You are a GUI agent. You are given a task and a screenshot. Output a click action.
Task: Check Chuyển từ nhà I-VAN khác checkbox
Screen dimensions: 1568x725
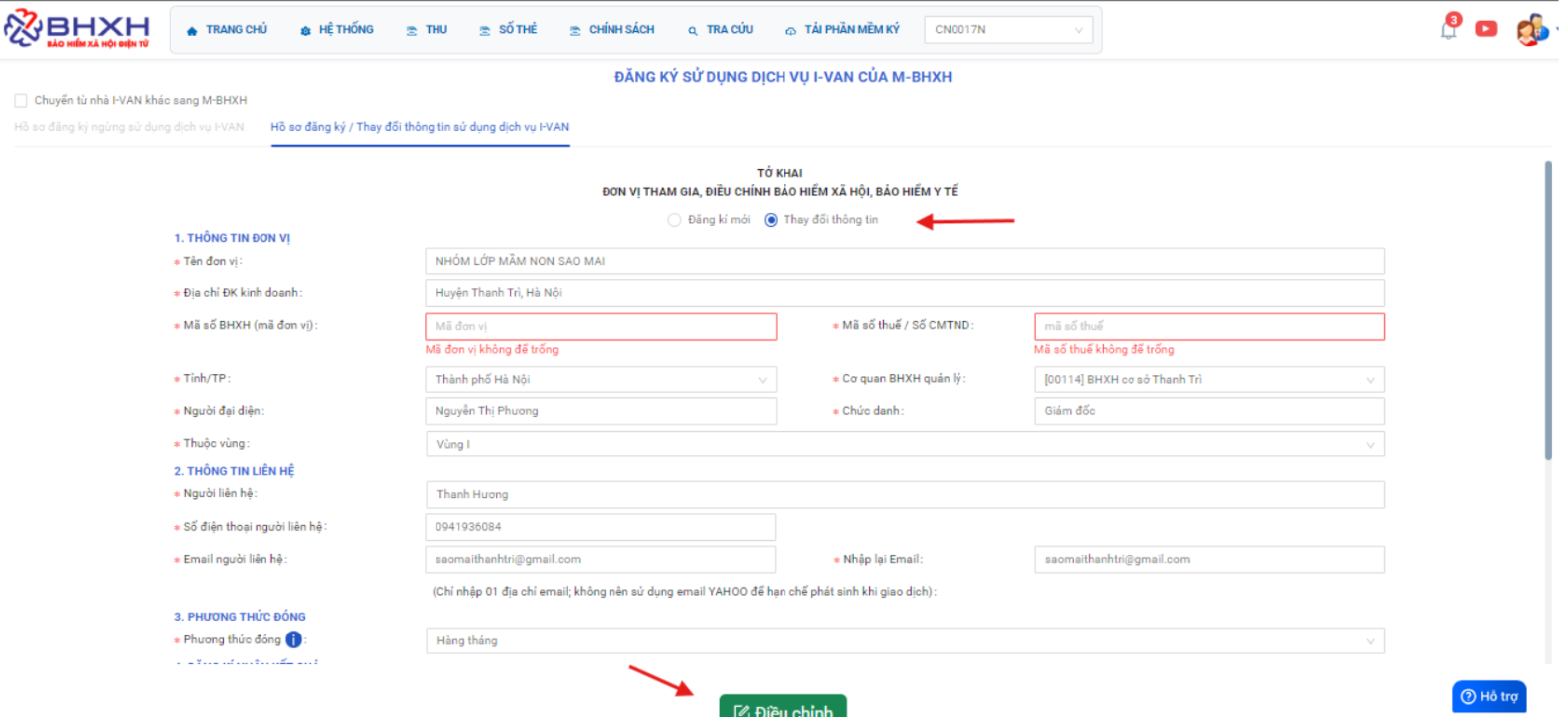click(21, 101)
